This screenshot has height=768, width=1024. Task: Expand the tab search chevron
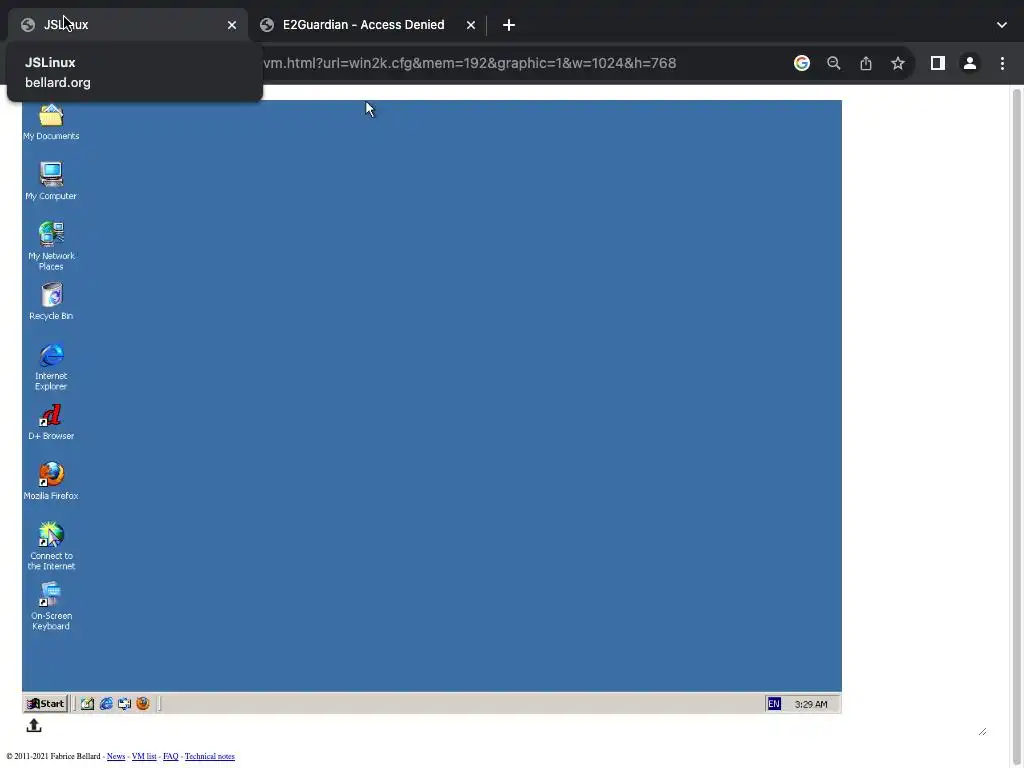click(x=1002, y=25)
